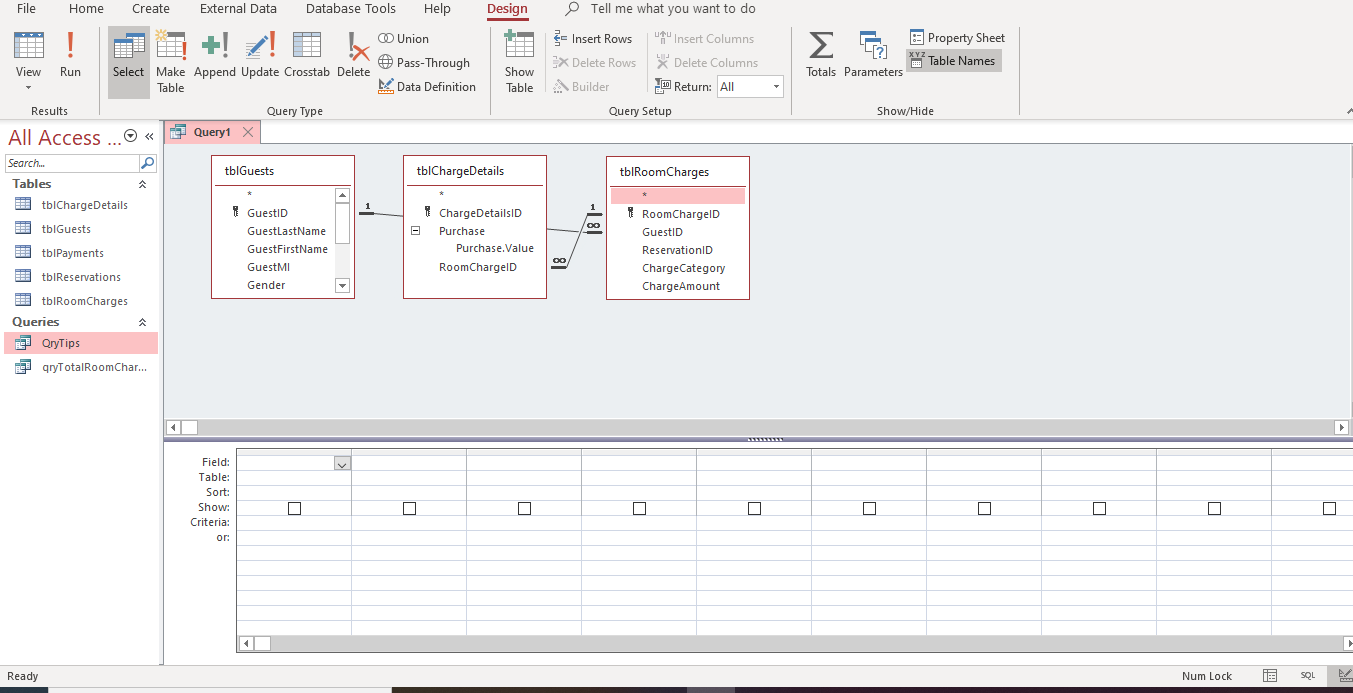
Task: Select tblReservations in navigation pane
Action: 80,277
